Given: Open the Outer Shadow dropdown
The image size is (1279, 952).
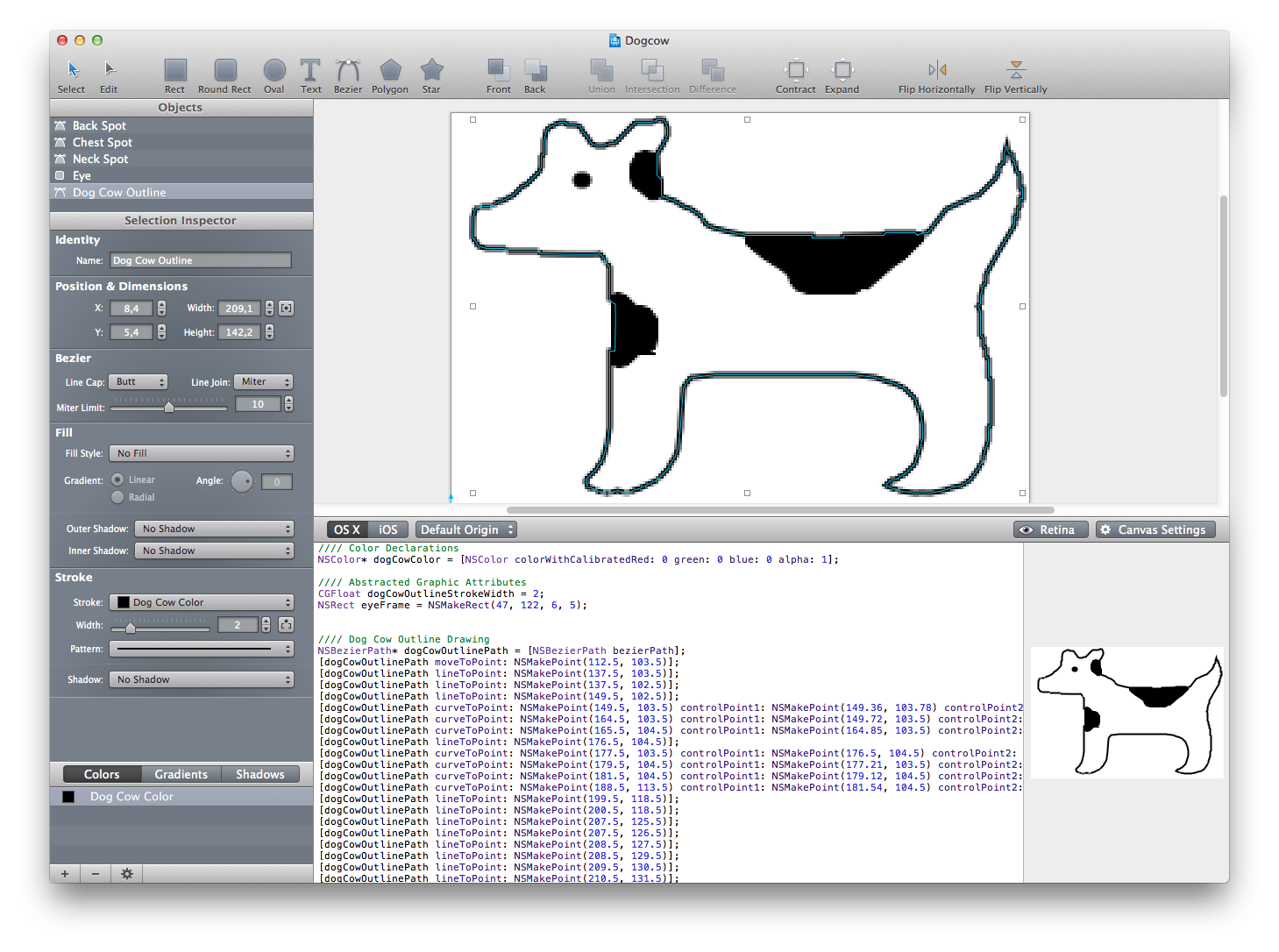Looking at the screenshot, I should pos(214,529).
